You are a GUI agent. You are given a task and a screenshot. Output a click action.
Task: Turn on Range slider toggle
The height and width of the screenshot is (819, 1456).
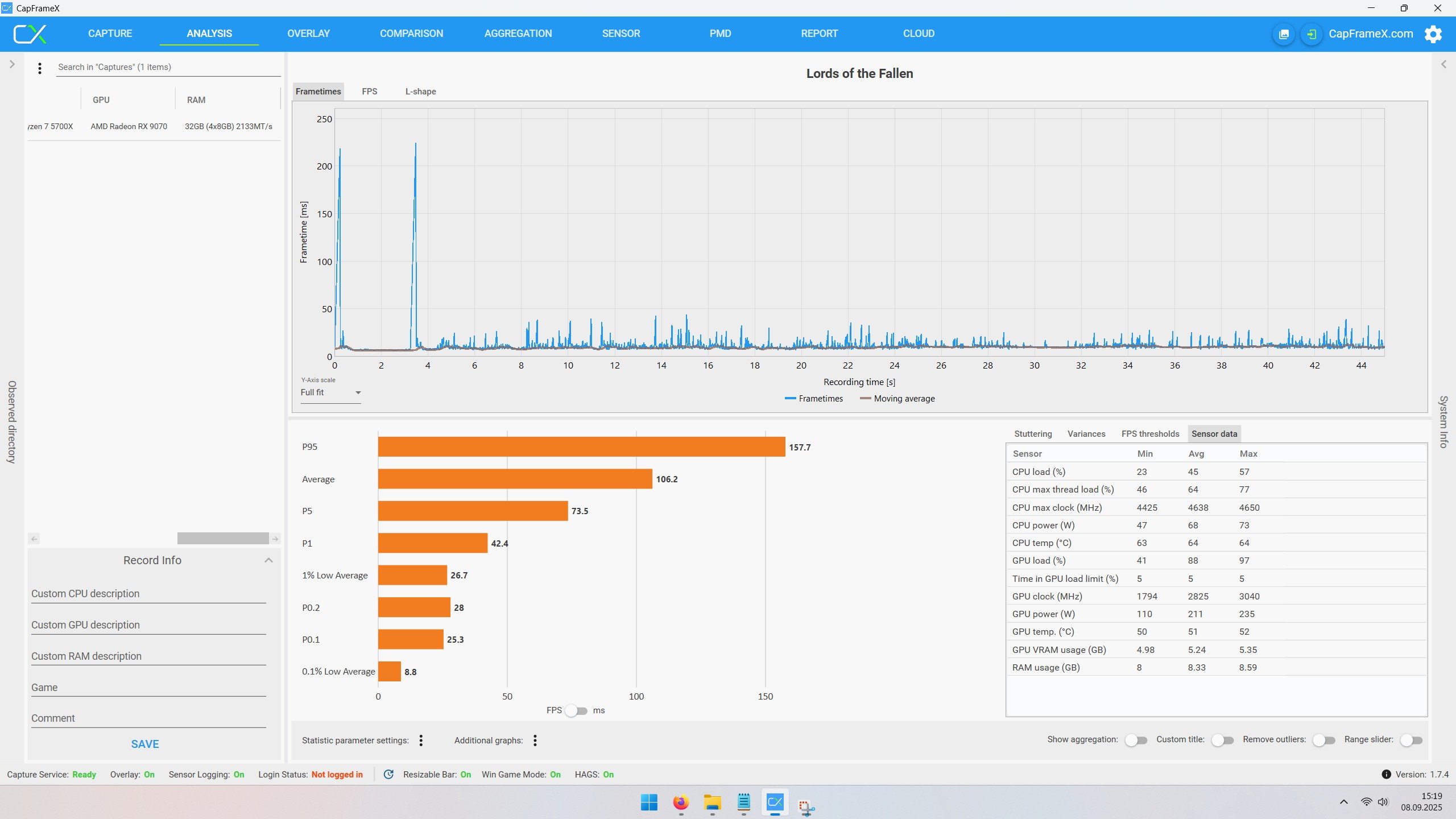1411,740
